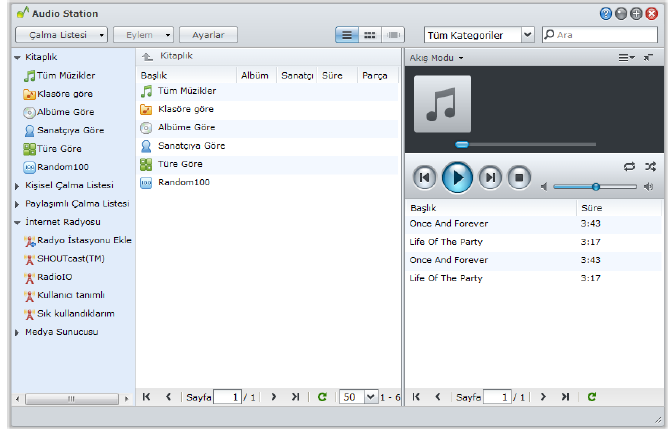The image size is (670, 429).
Task: Switch to list view mode
Action: pyautogui.click(x=348, y=35)
